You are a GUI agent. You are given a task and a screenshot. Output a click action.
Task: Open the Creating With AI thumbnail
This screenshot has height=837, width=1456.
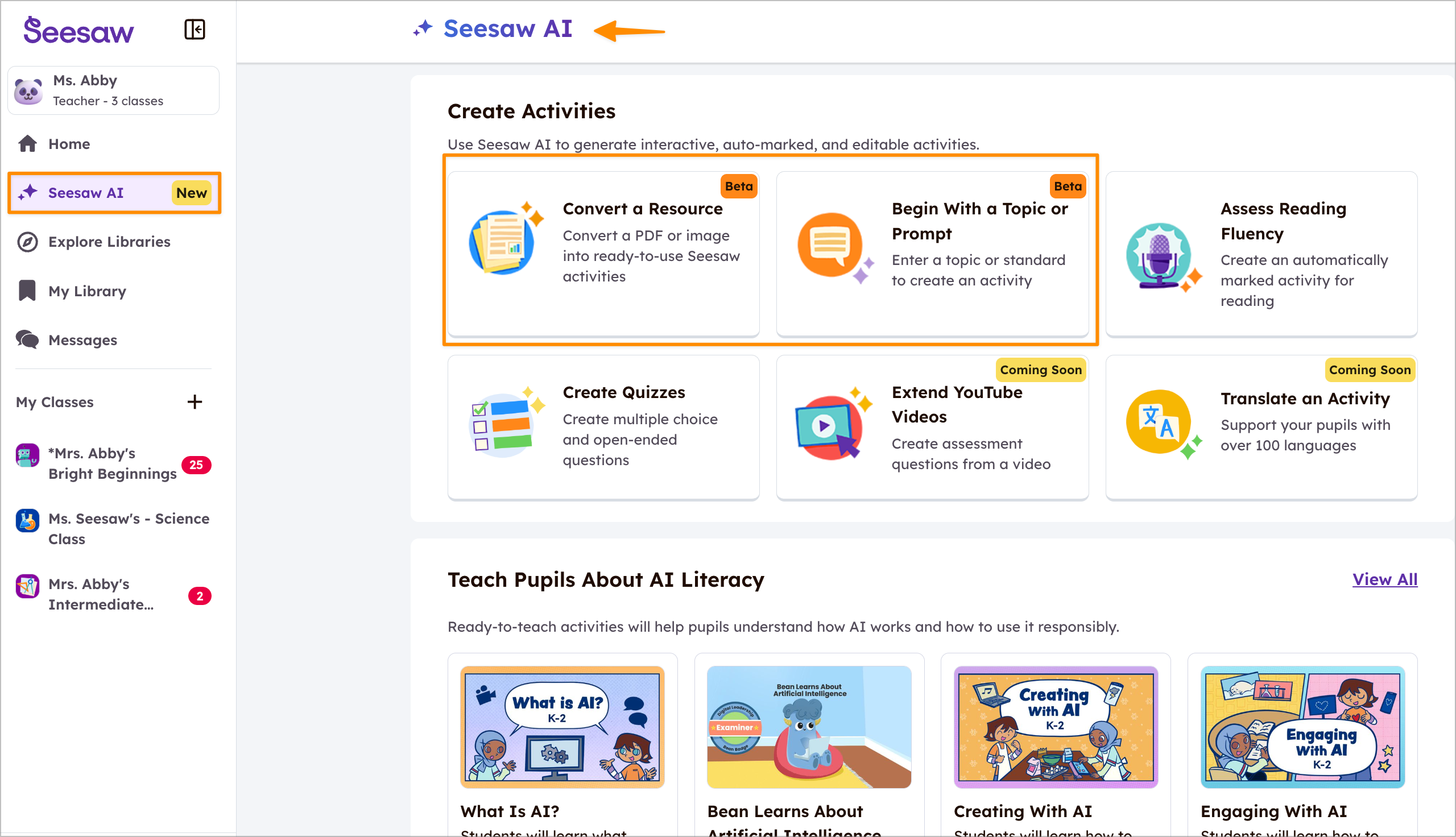[x=1056, y=726]
